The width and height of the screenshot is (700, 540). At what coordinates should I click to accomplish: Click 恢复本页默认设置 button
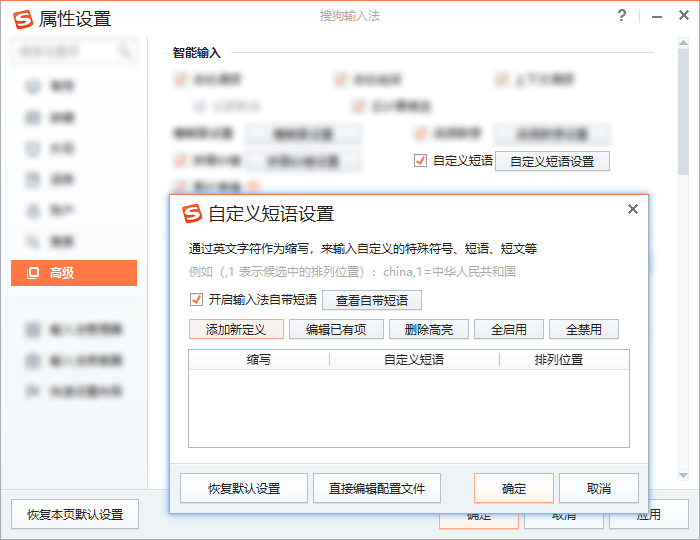tap(75, 514)
